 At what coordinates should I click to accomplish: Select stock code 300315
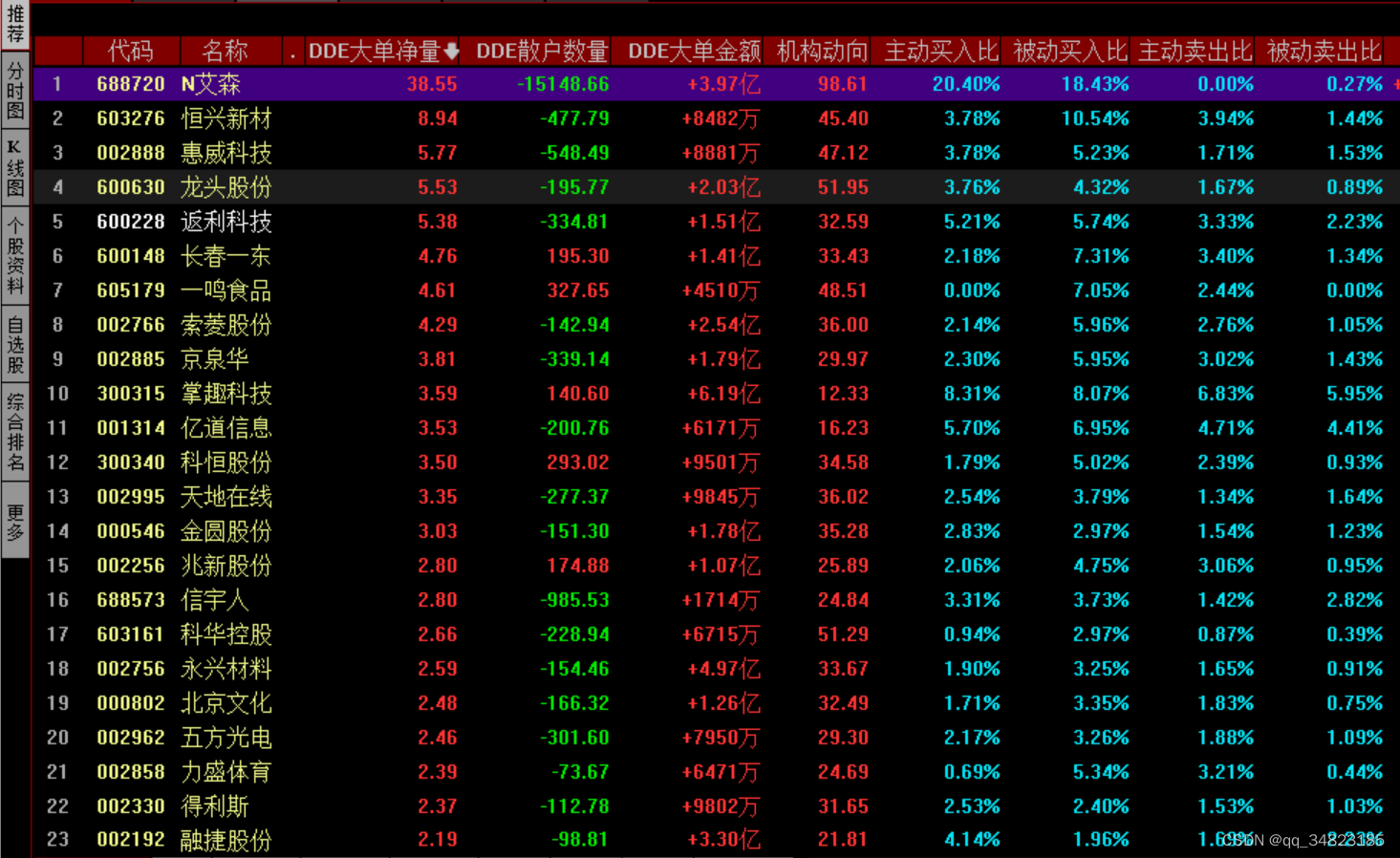click(x=131, y=394)
